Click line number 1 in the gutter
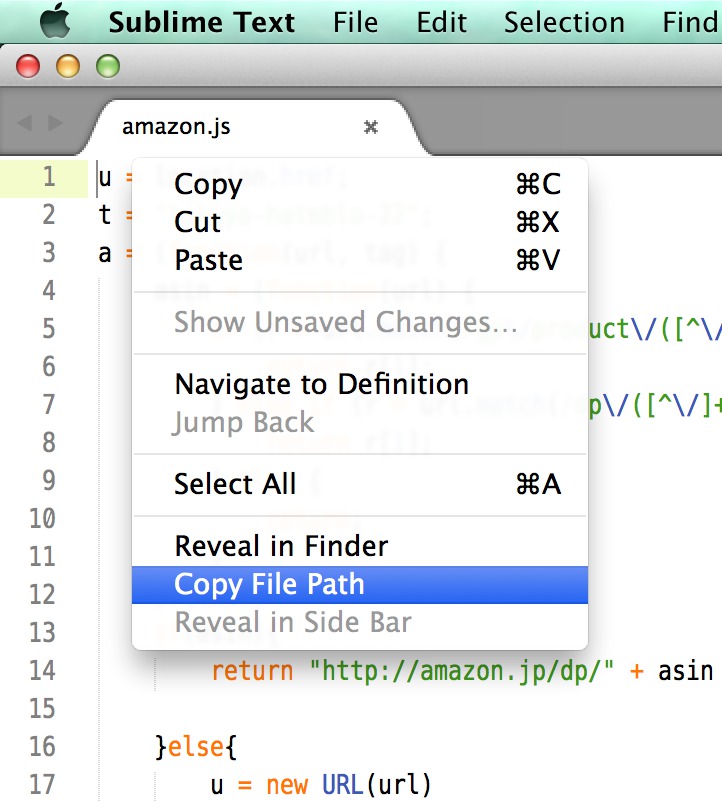 point(49,177)
